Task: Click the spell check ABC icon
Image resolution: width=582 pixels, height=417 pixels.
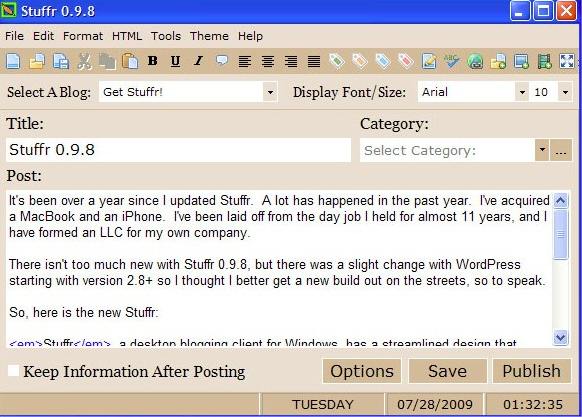Action: (x=452, y=61)
